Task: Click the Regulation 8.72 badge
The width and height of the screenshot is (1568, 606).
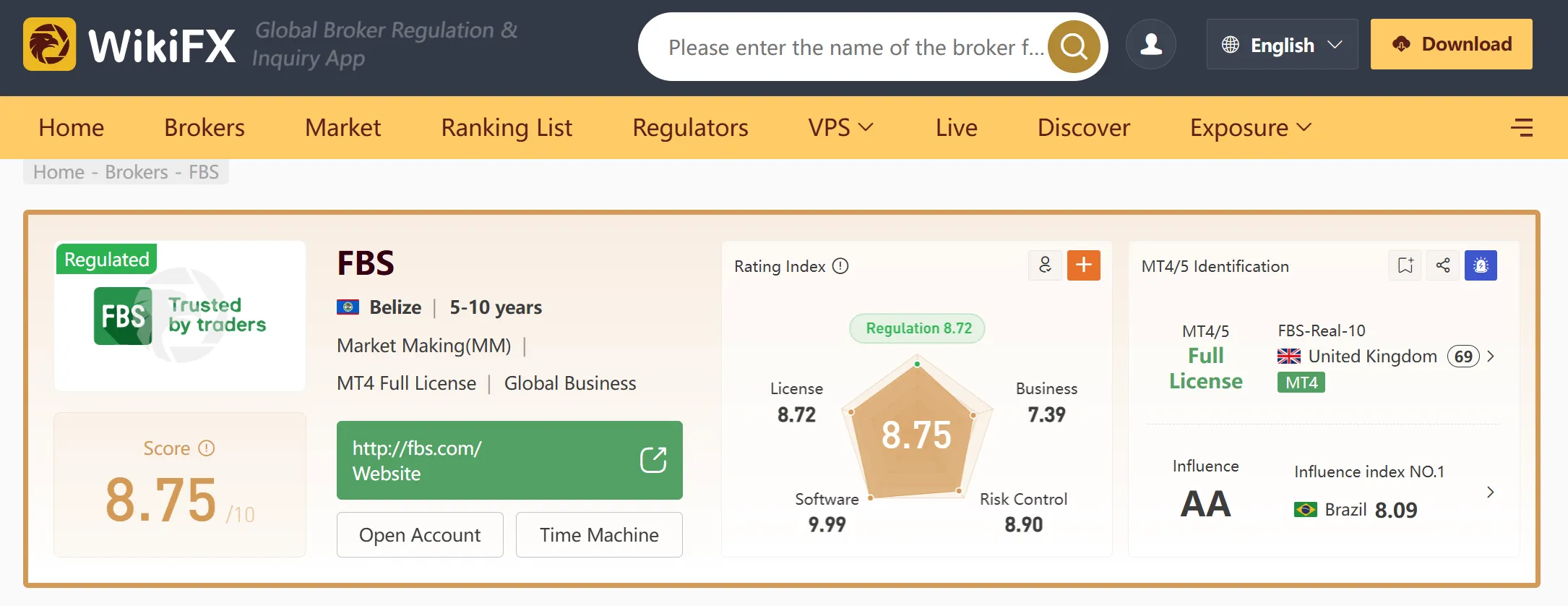Action: click(x=918, y=328)
